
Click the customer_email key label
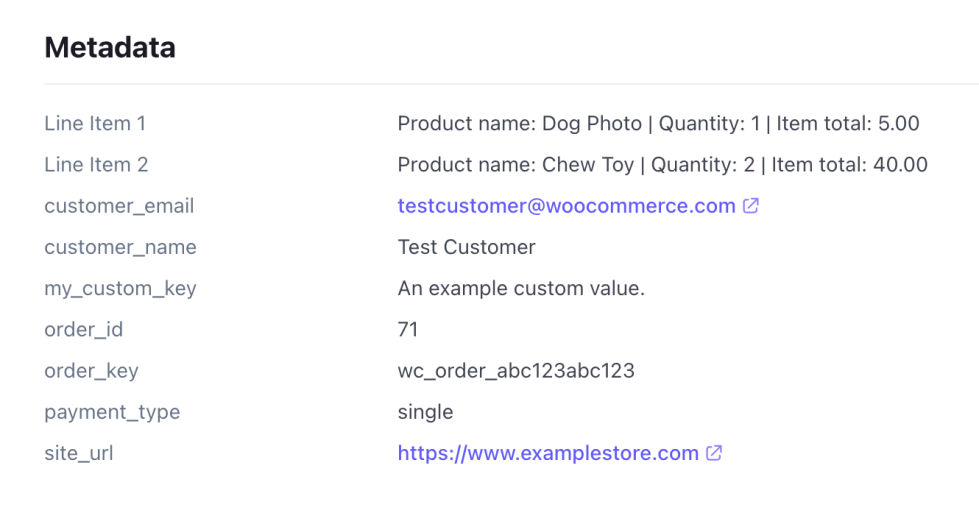(119, 206)
